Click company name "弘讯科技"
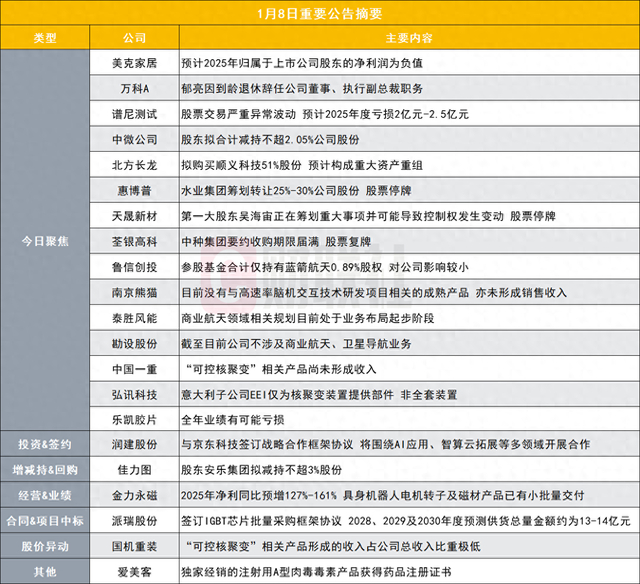This screenshot has height=584, width=640. (134, 395)
